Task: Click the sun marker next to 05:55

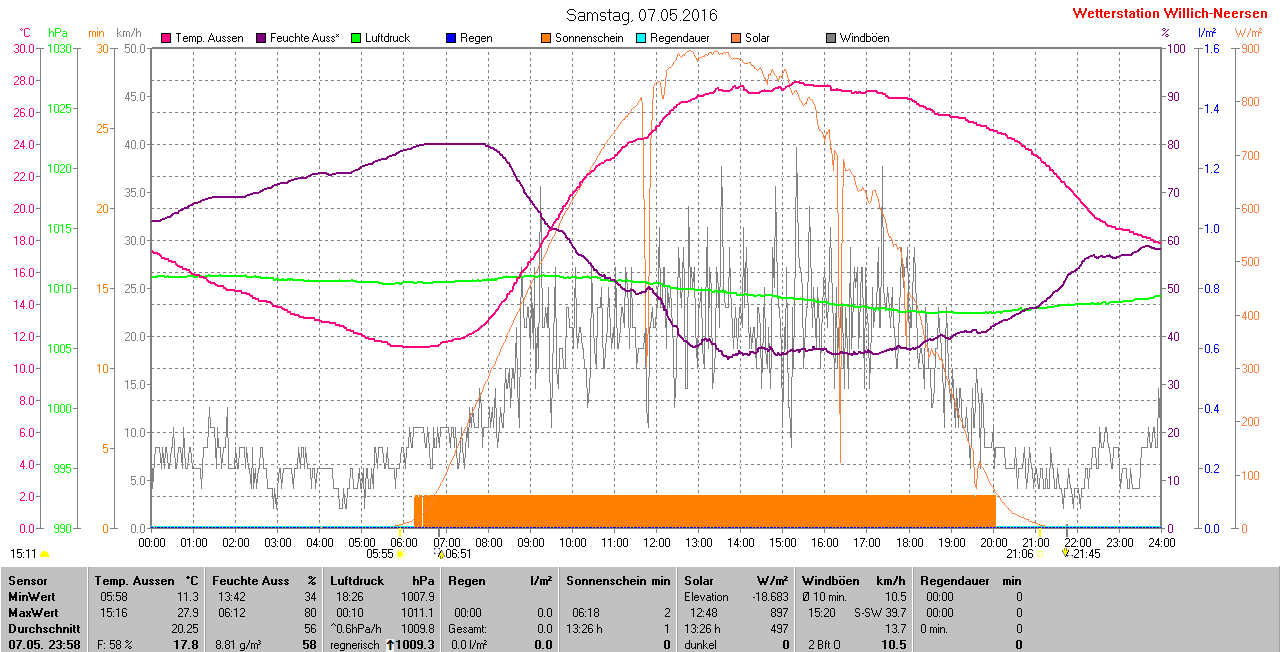Action: (401, 553)
